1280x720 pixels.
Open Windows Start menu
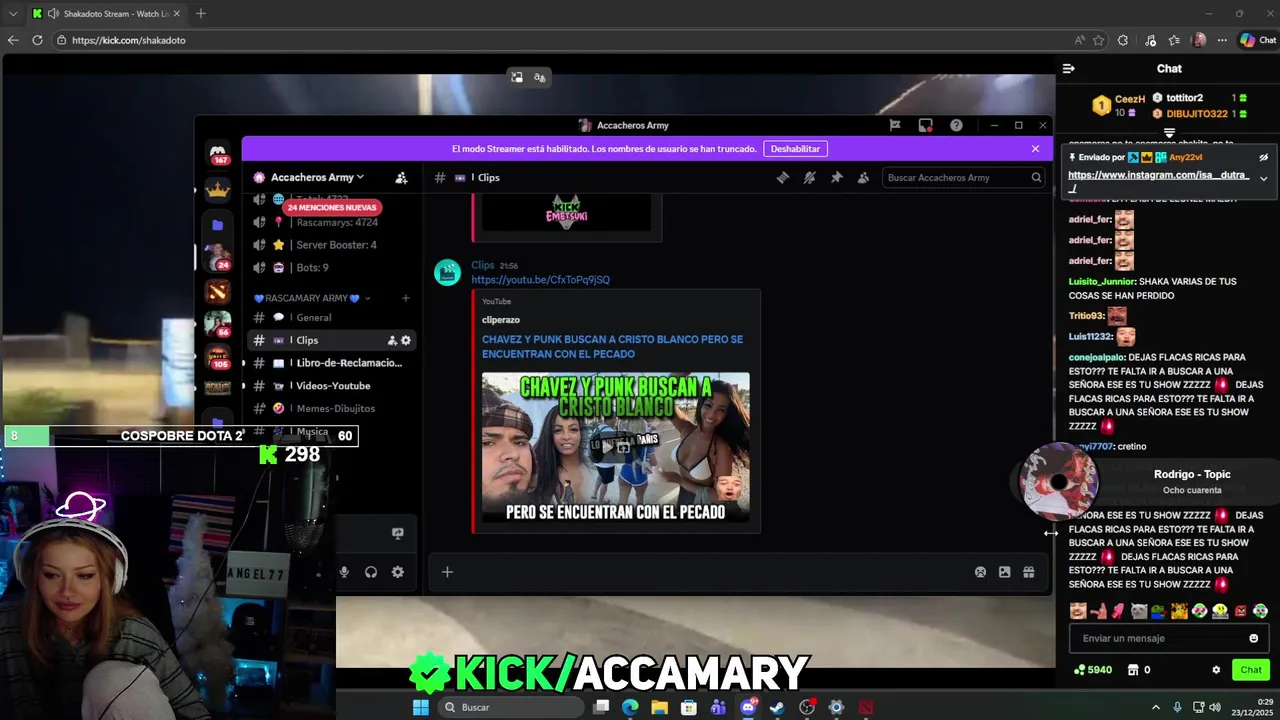coord(421,707)
